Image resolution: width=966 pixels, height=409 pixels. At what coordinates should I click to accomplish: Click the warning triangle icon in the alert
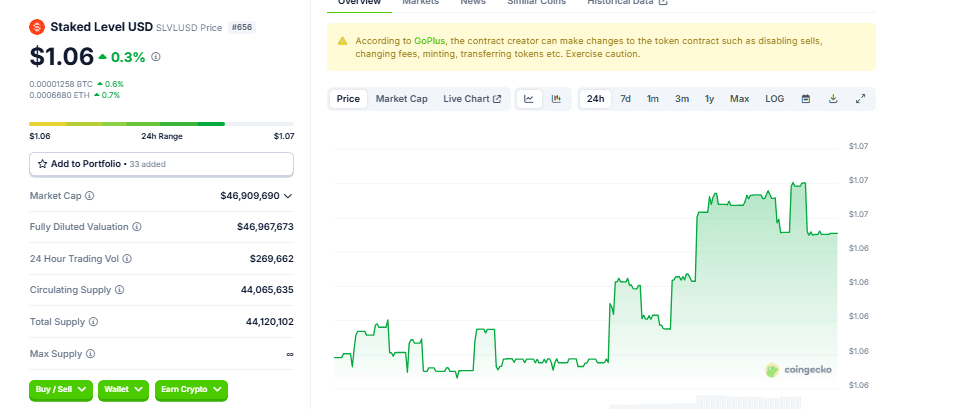point(343,41)
